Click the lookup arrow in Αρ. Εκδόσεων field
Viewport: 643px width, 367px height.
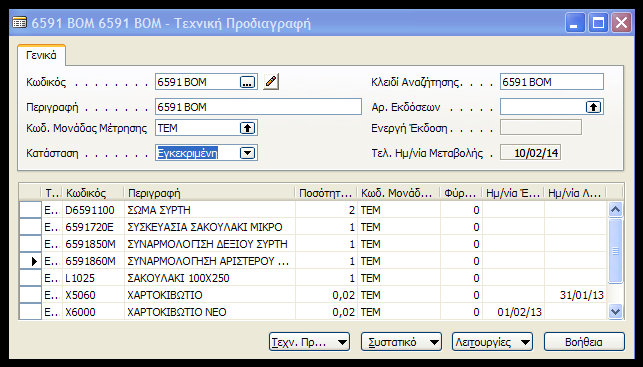(x=593, y=107)
